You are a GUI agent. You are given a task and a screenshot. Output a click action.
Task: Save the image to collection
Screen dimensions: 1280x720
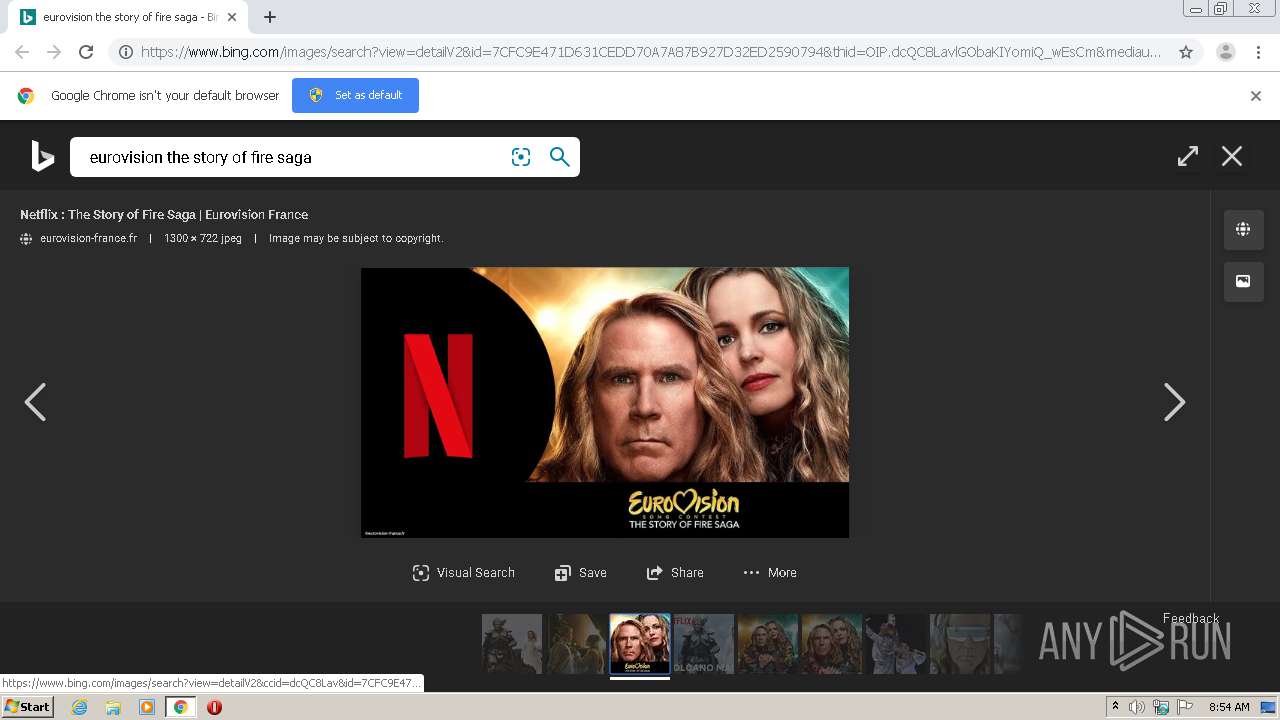tap(581, 573)
